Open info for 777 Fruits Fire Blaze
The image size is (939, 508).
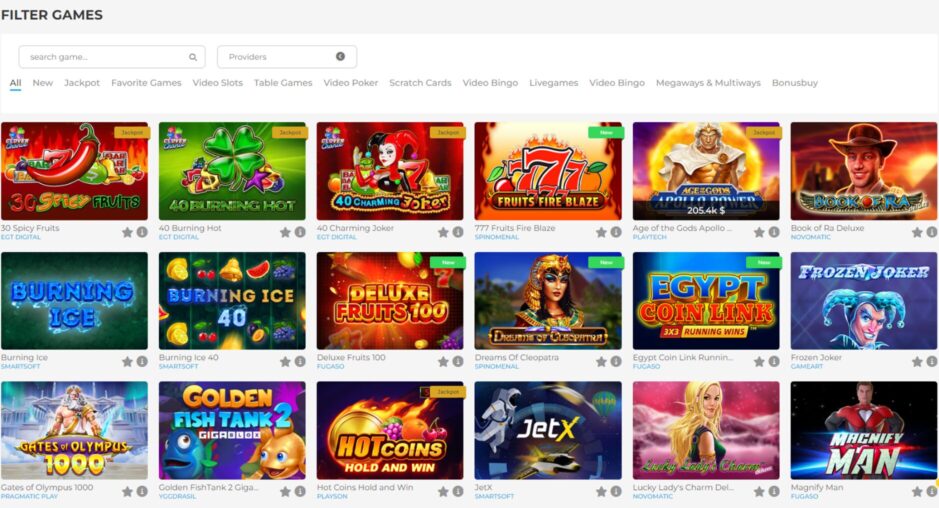[x=616, y=232]
